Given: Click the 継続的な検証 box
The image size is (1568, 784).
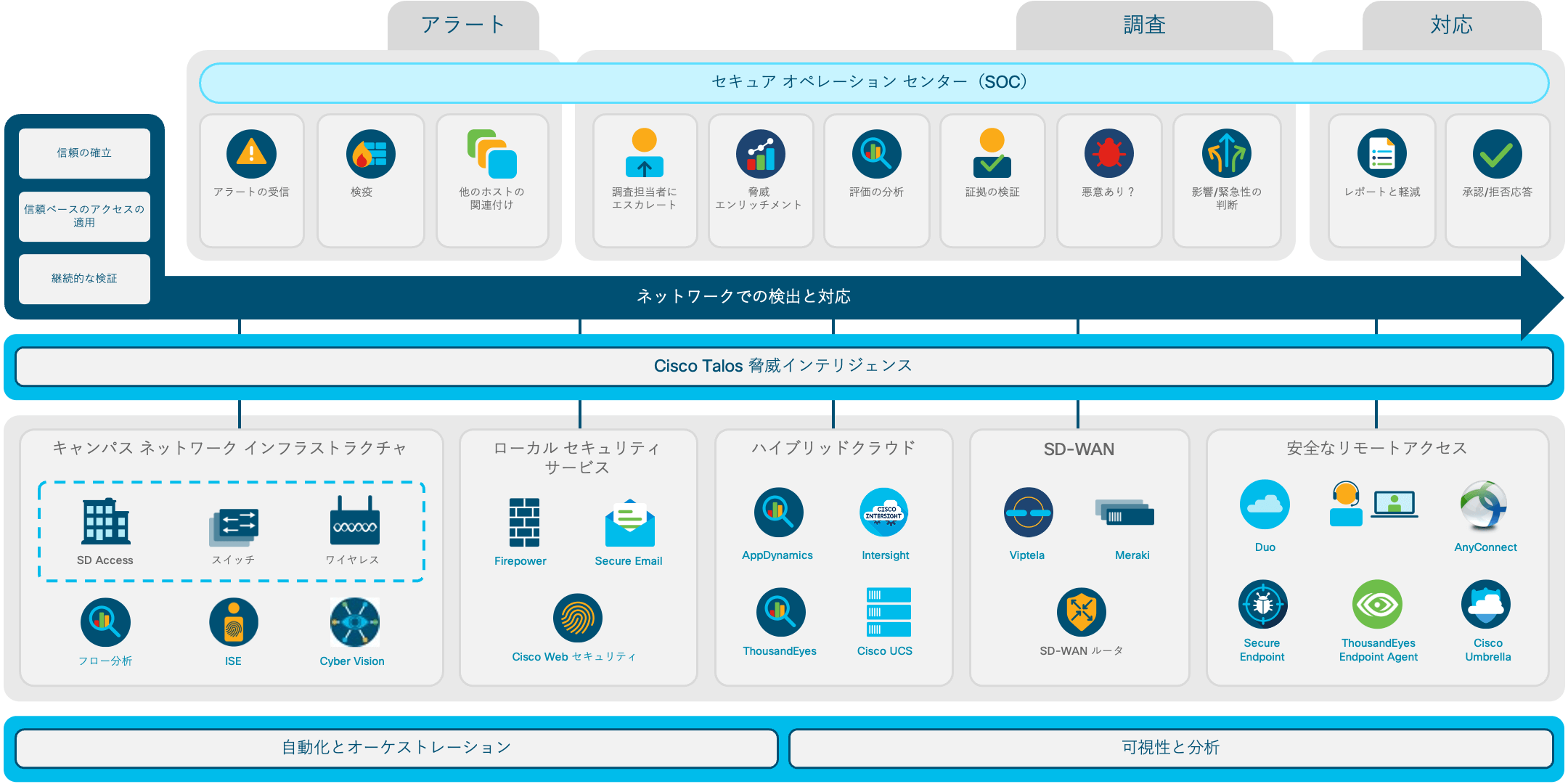Looking at the screenshot, I should (84, 279).
